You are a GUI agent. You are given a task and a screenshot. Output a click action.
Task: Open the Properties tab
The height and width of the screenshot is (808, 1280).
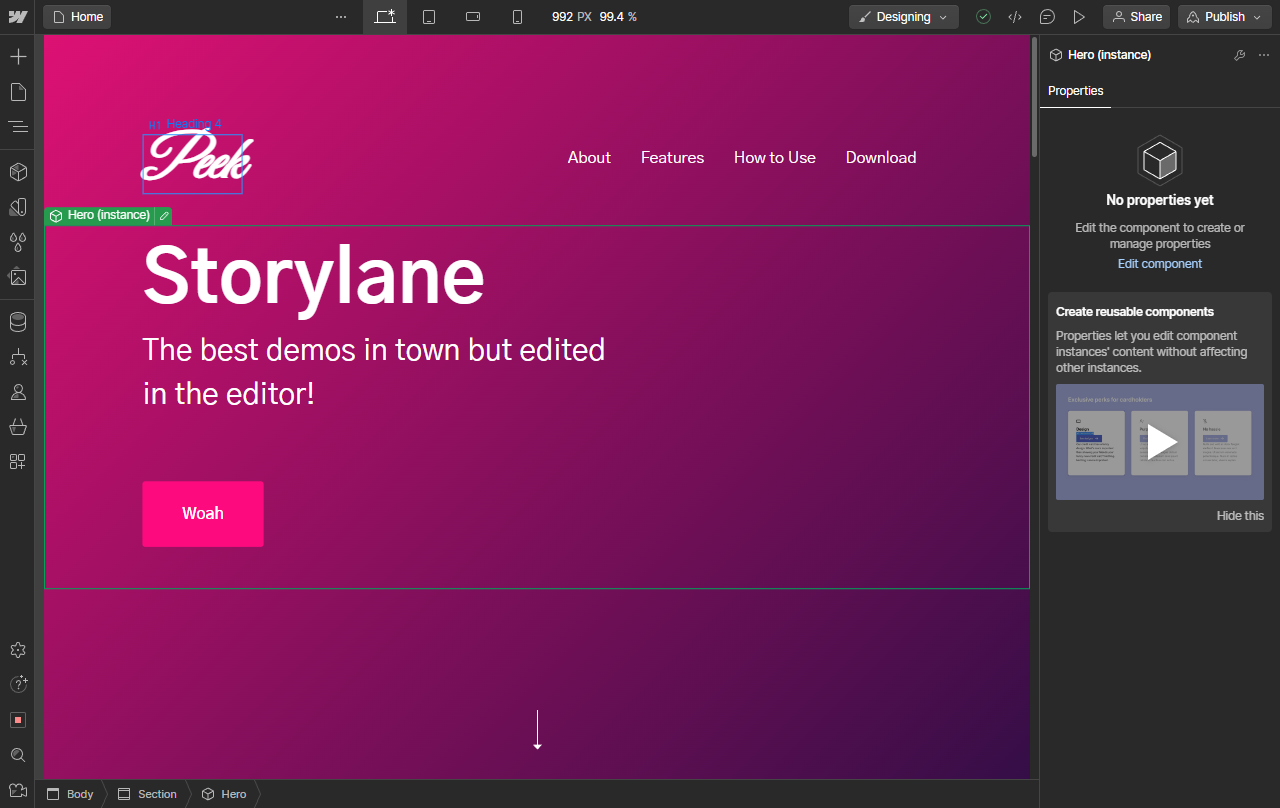(x=1076, y=91)
